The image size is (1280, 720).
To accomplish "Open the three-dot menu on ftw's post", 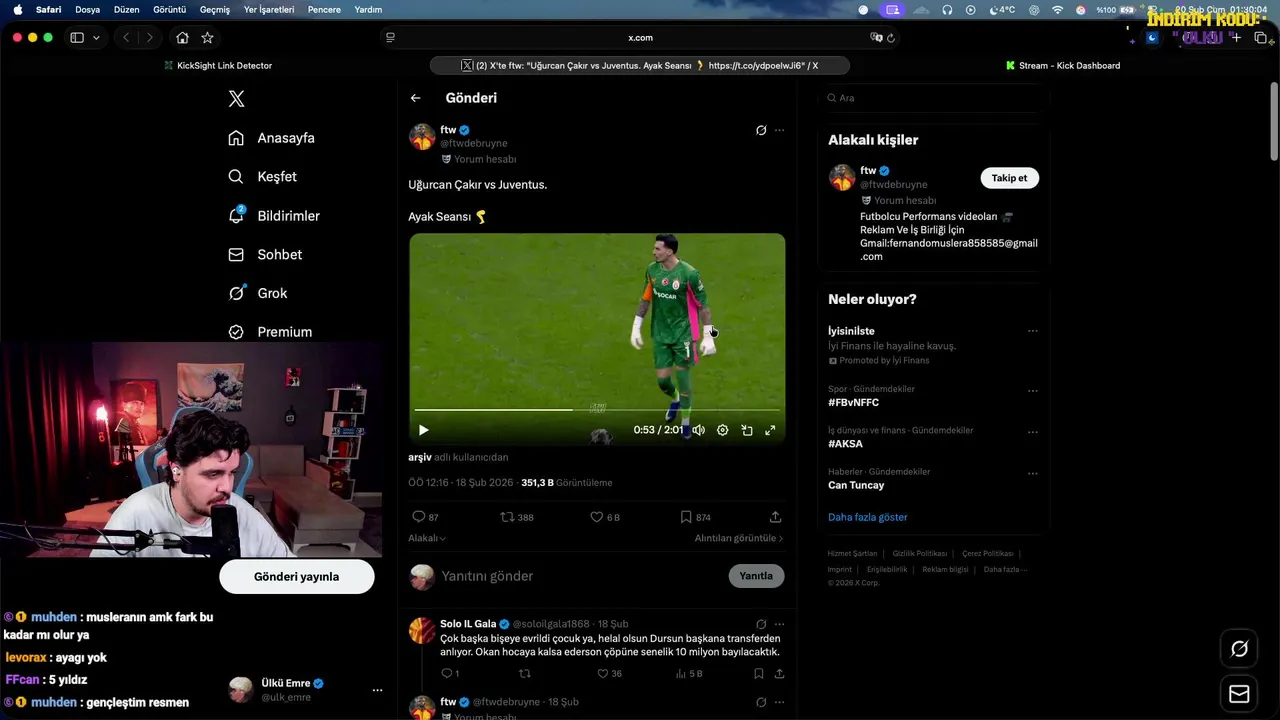I will click(x=779, y=130).
